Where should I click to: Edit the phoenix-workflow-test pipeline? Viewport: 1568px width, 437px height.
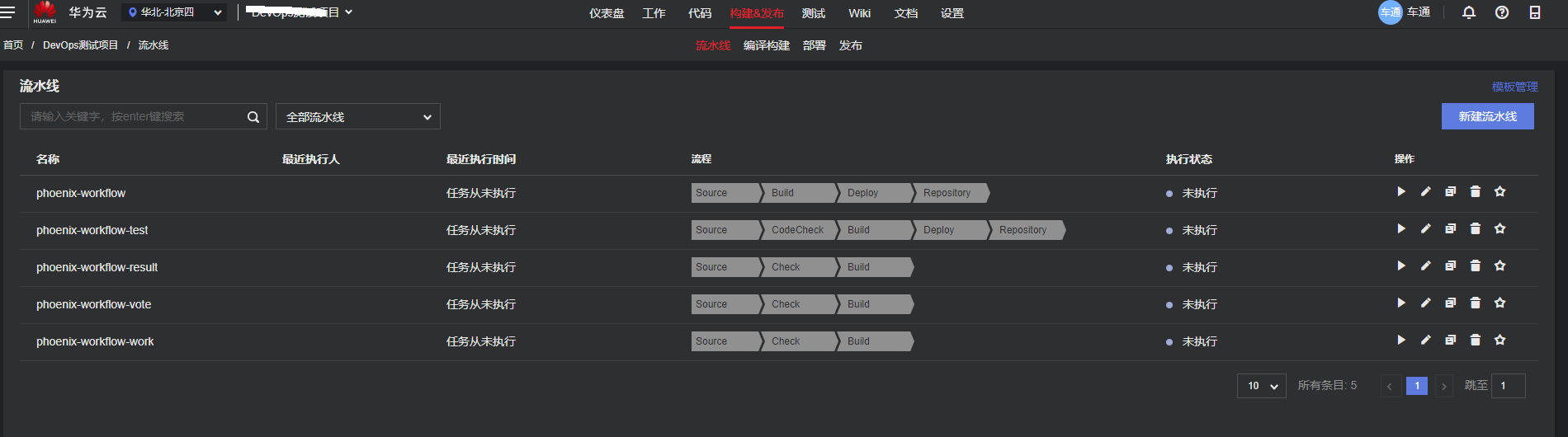pyautogui.click(x=1425, y=228)
